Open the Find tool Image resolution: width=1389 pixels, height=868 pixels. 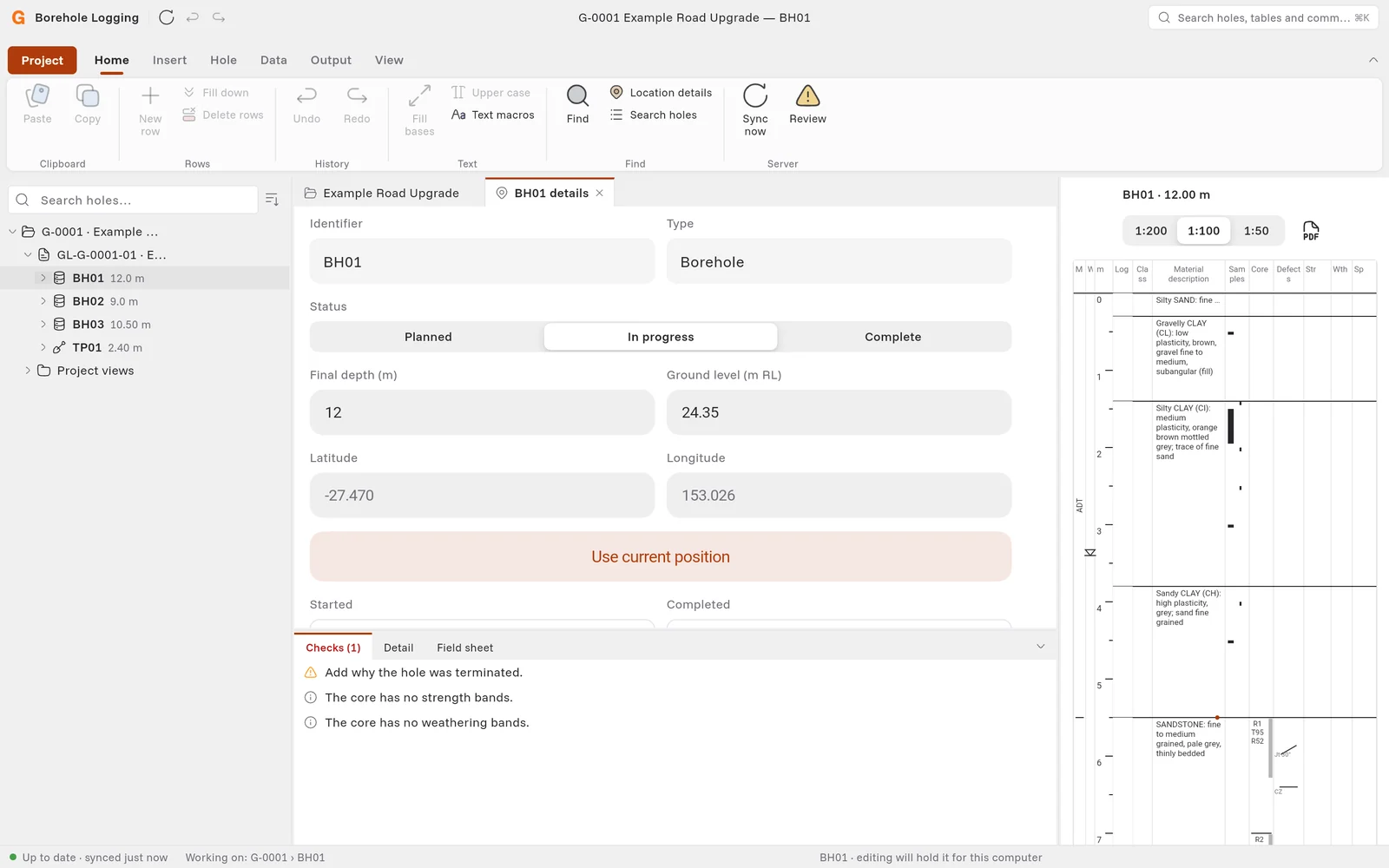[577, 104]
